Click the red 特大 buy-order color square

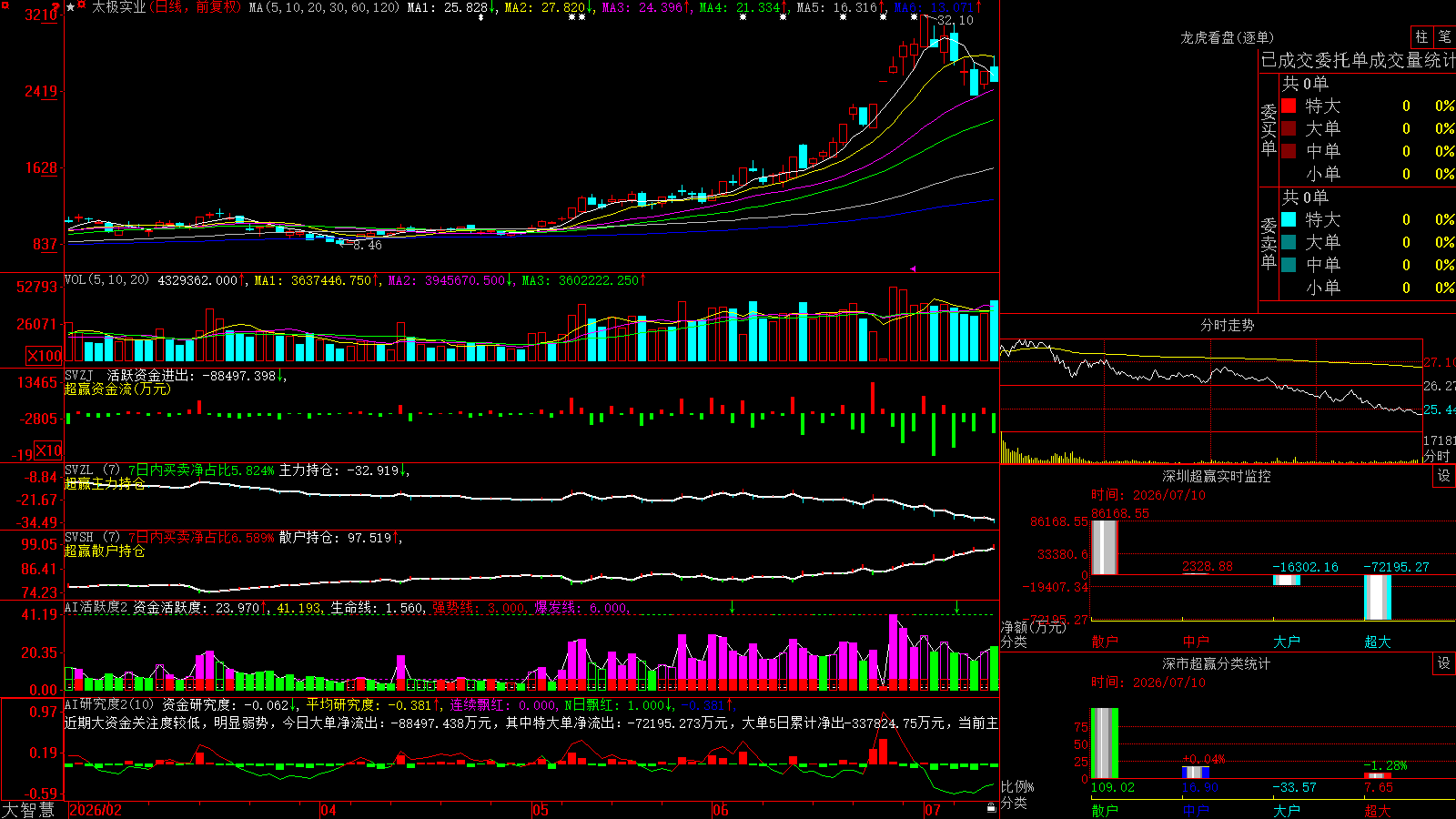point(1289,106)
